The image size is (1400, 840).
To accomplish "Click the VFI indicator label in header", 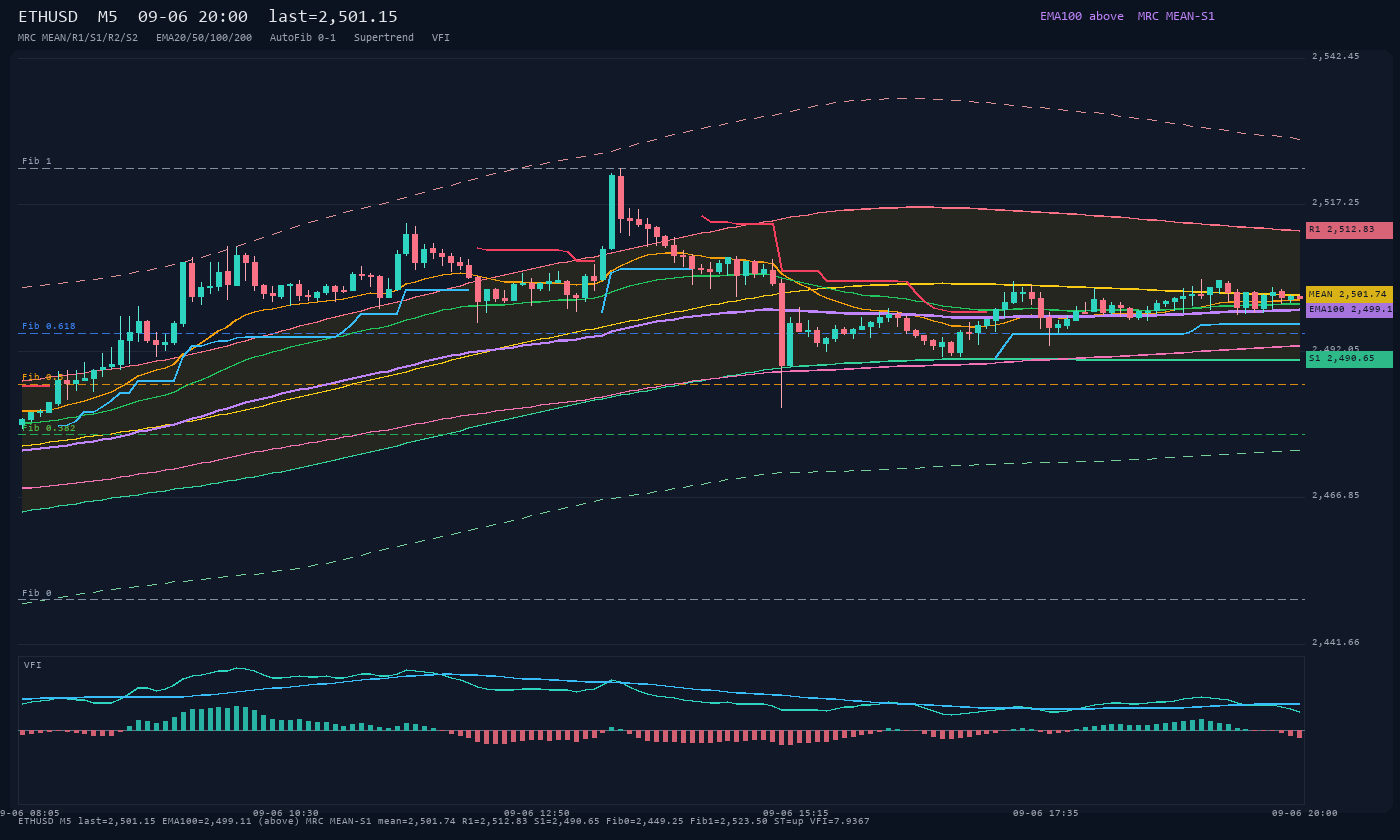I will (441, 37).
